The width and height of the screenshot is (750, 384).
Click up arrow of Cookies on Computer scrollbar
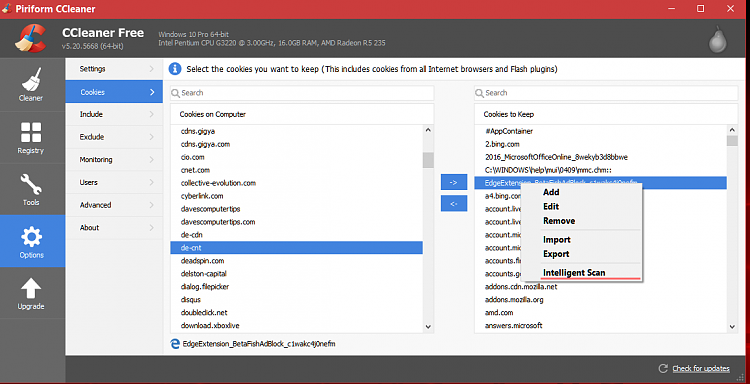428,130
